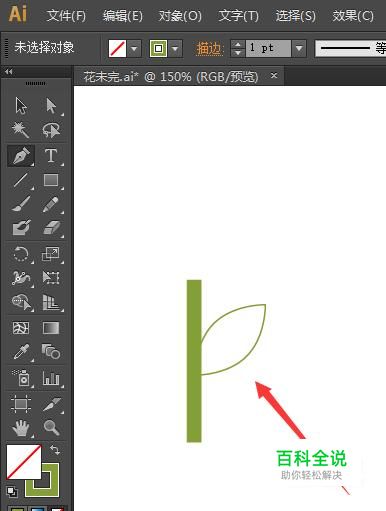386x511 pixels.
Task: Select the Paintbrush tool
Action: point(21,204)
